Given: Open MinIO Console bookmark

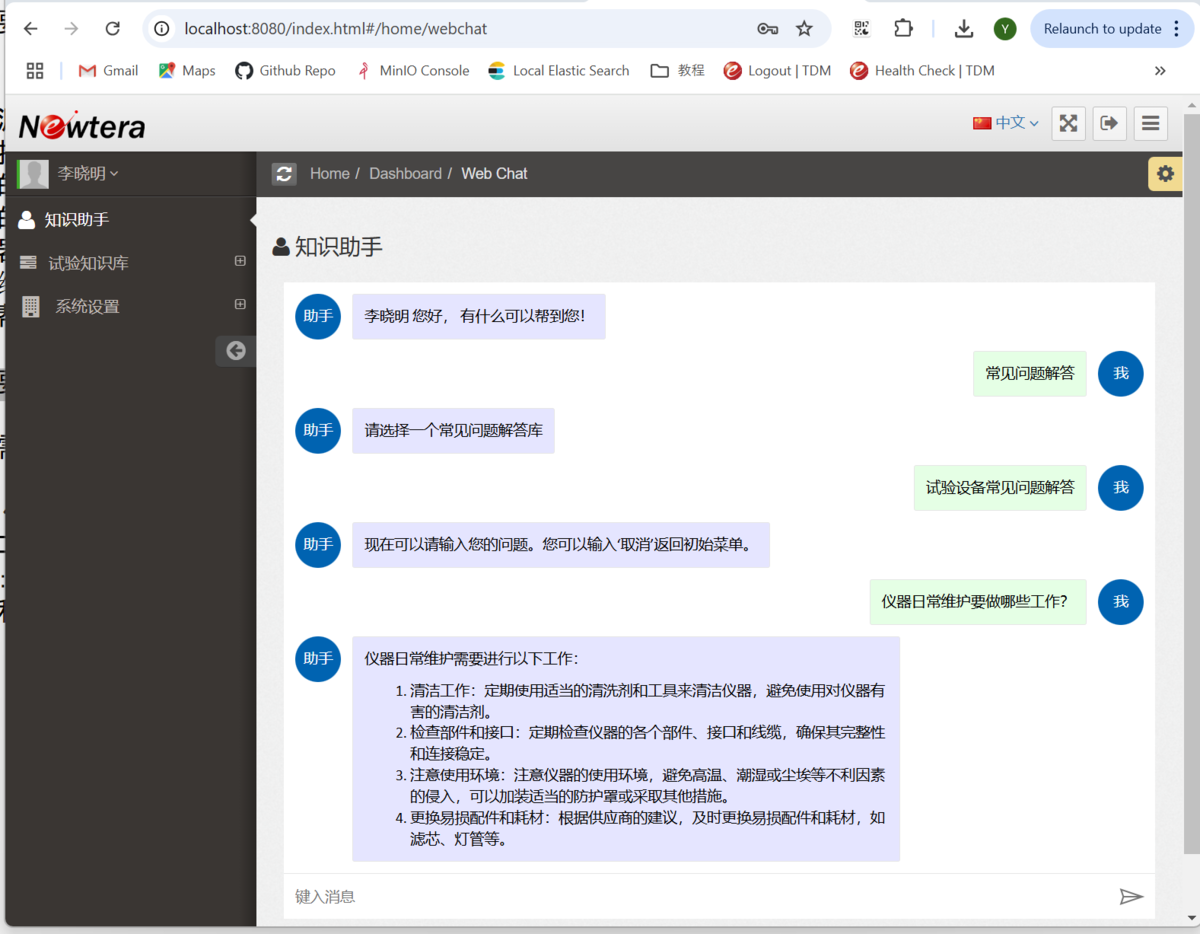Looking at the screenshot, I should [412, 71].
